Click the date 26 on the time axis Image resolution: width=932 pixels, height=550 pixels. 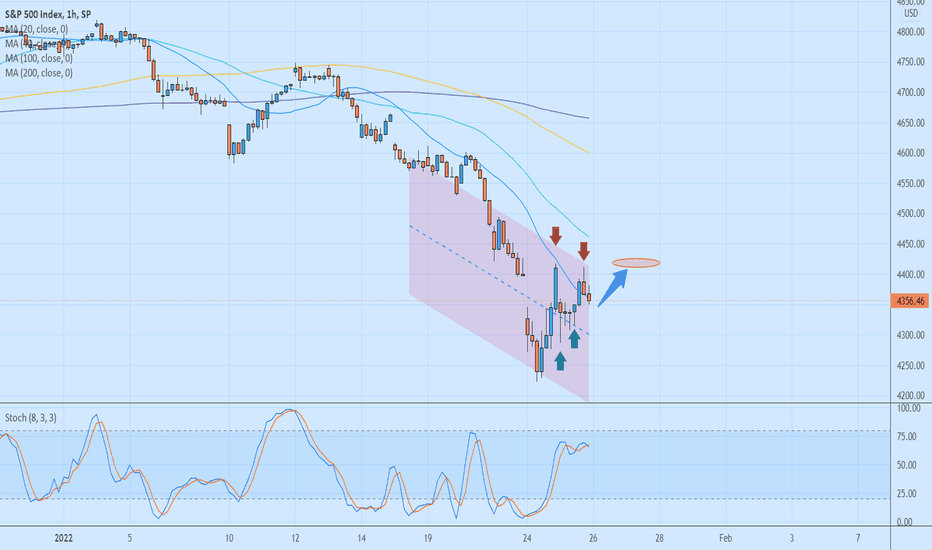click(593, 538)
